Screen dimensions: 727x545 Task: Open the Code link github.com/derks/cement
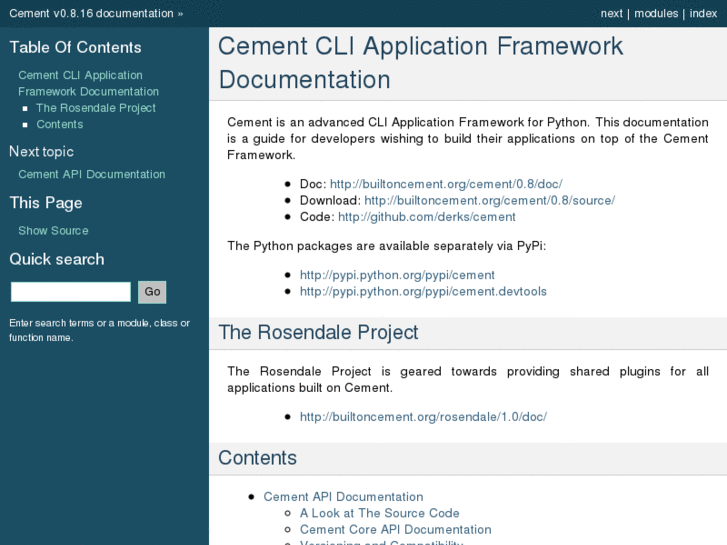[427, 217]
